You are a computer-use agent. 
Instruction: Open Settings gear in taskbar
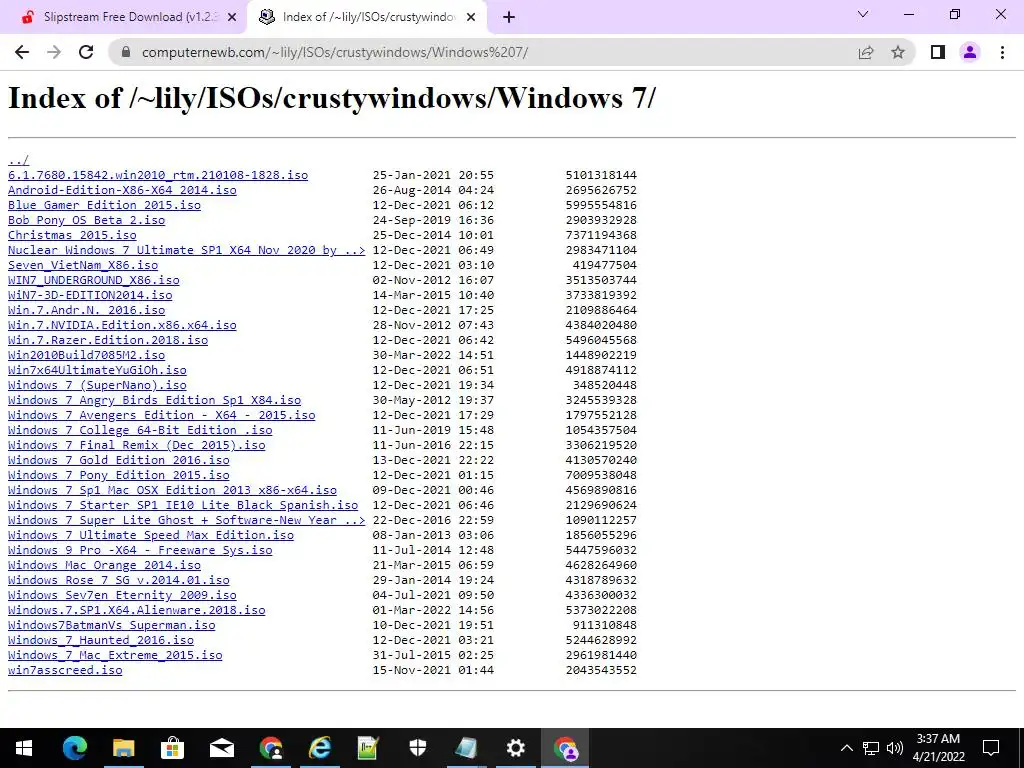515,748
